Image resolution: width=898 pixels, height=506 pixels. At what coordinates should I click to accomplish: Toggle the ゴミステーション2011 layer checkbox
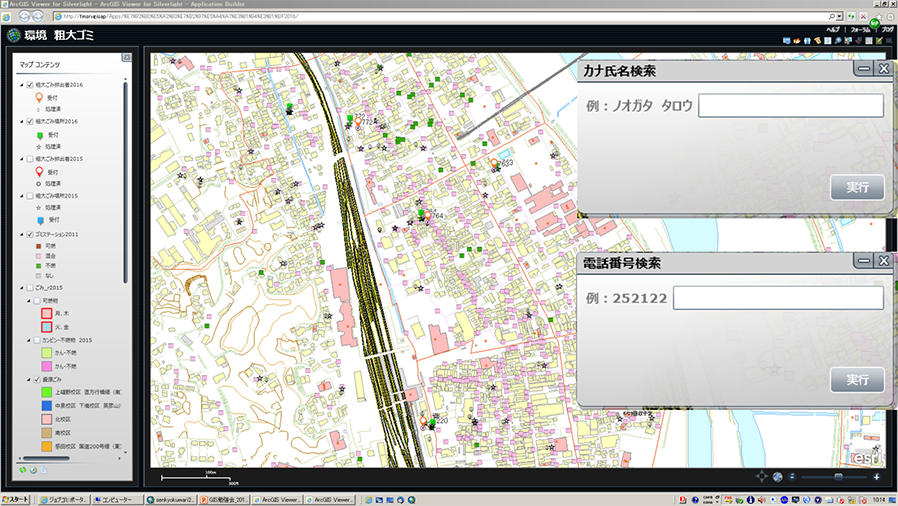click(x=29, y=234)
